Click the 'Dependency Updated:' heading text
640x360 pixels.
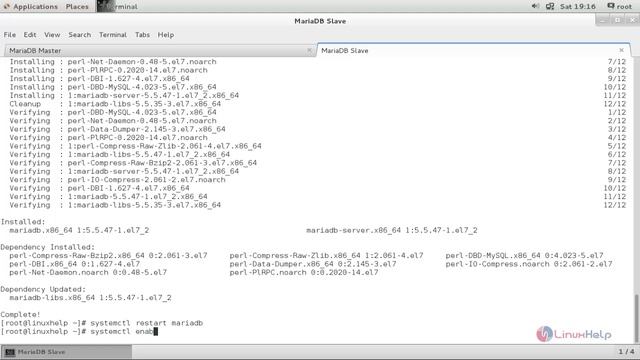click(x=43, y=289)
